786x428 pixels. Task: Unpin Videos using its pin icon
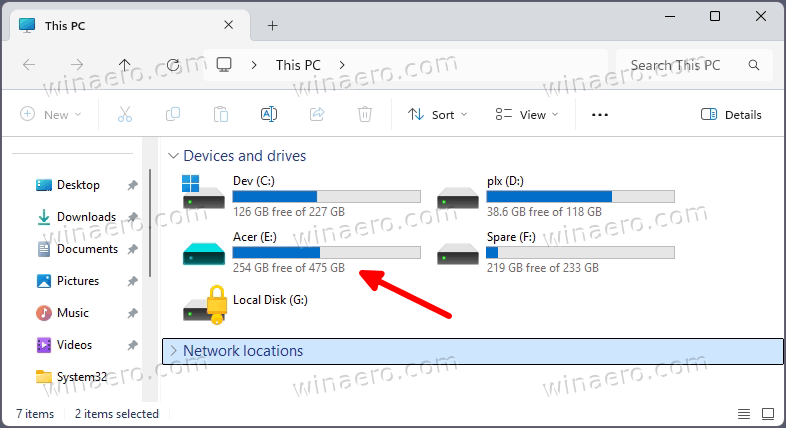(x=132, y=345)
